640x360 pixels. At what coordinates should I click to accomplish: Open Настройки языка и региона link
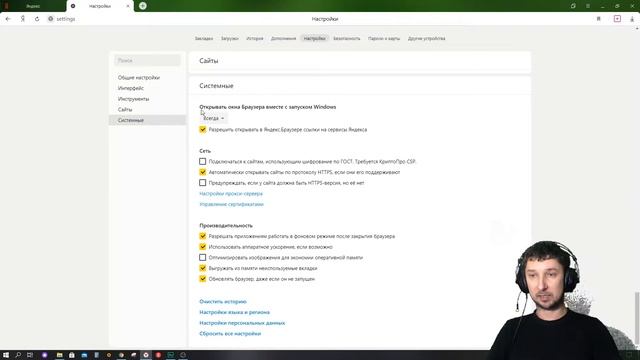pyautogui.click(x=234, y=312)
